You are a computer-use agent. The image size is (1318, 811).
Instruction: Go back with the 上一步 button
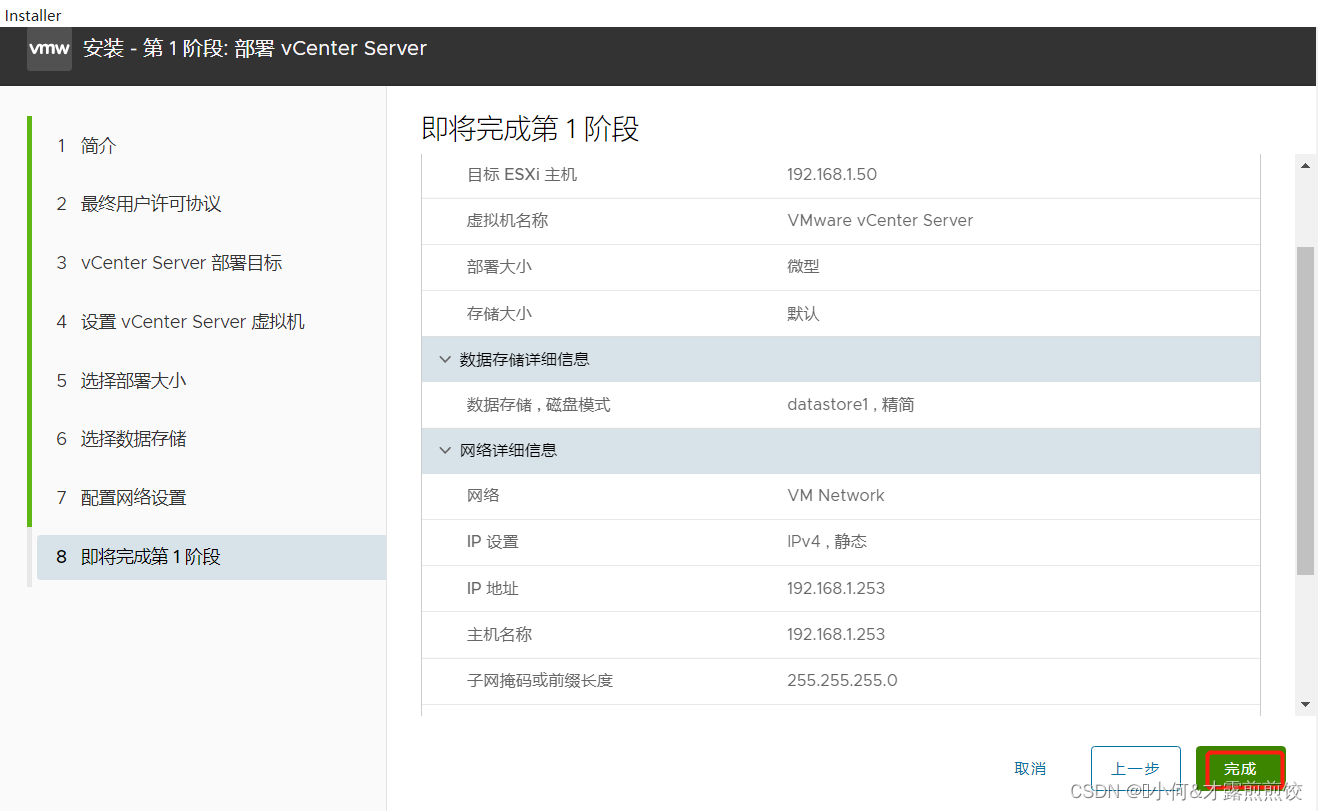click(x=1135, y=768)
